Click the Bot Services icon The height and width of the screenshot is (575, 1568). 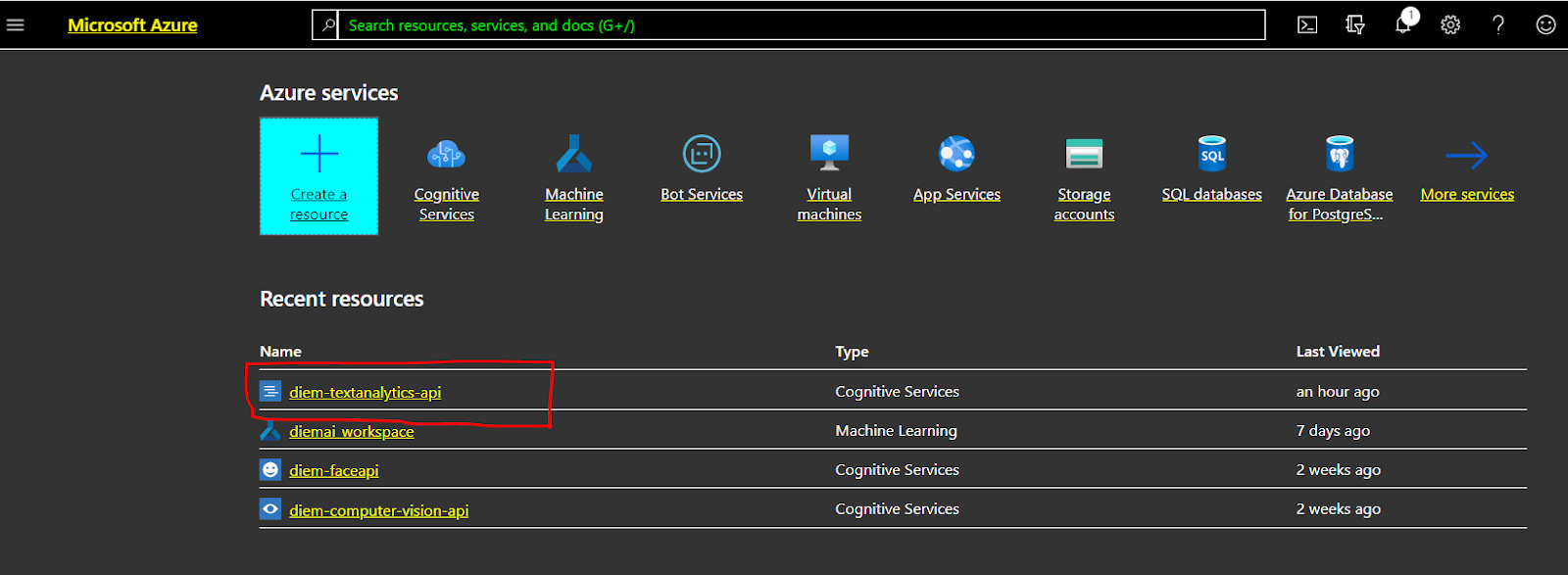(x=702, y=154)
